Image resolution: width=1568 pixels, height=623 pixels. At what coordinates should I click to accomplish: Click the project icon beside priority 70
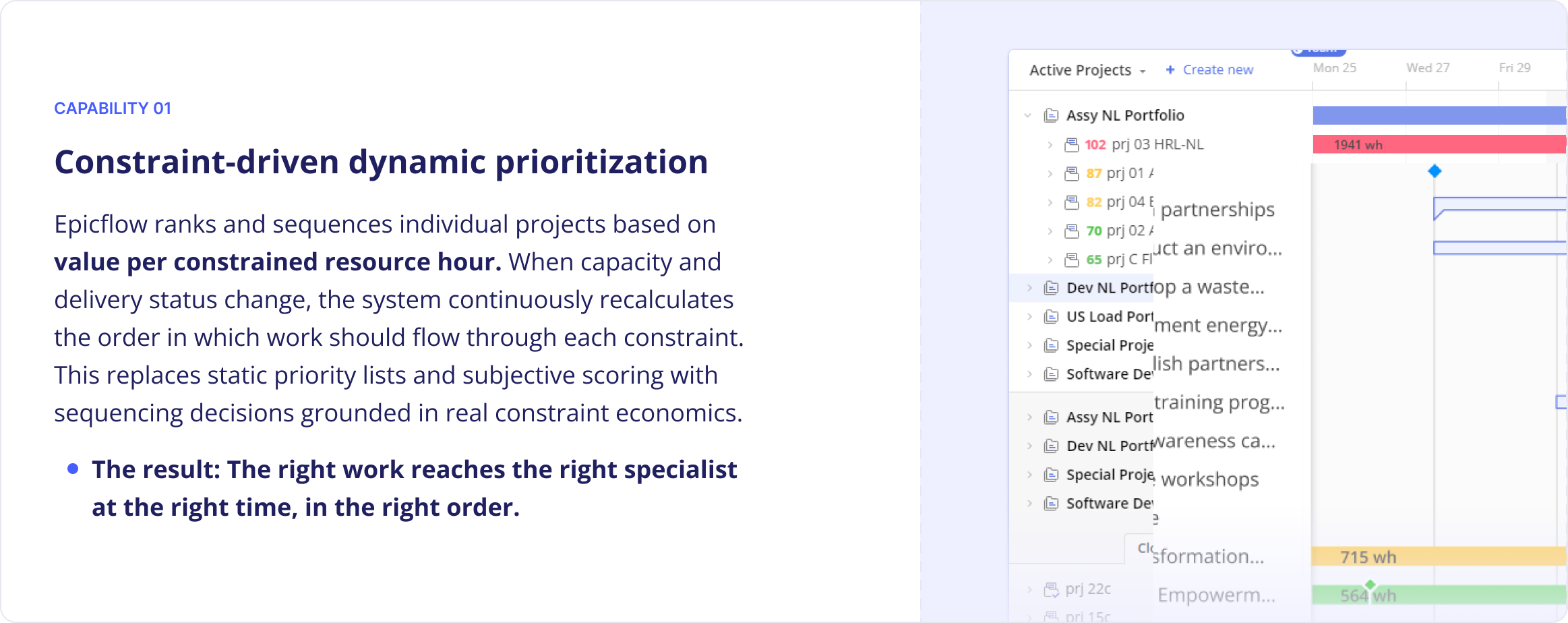pos(1071,231)
